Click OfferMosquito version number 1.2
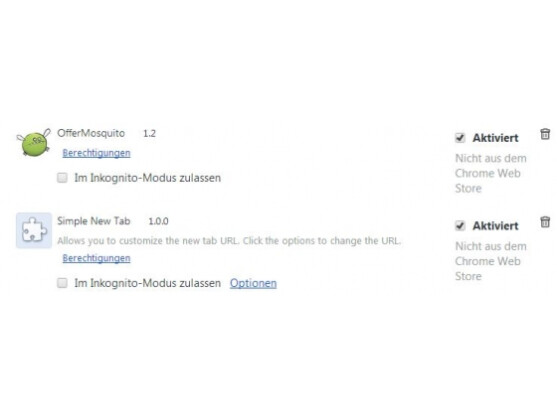The image size is (557, 418). [x=149, y=134]
